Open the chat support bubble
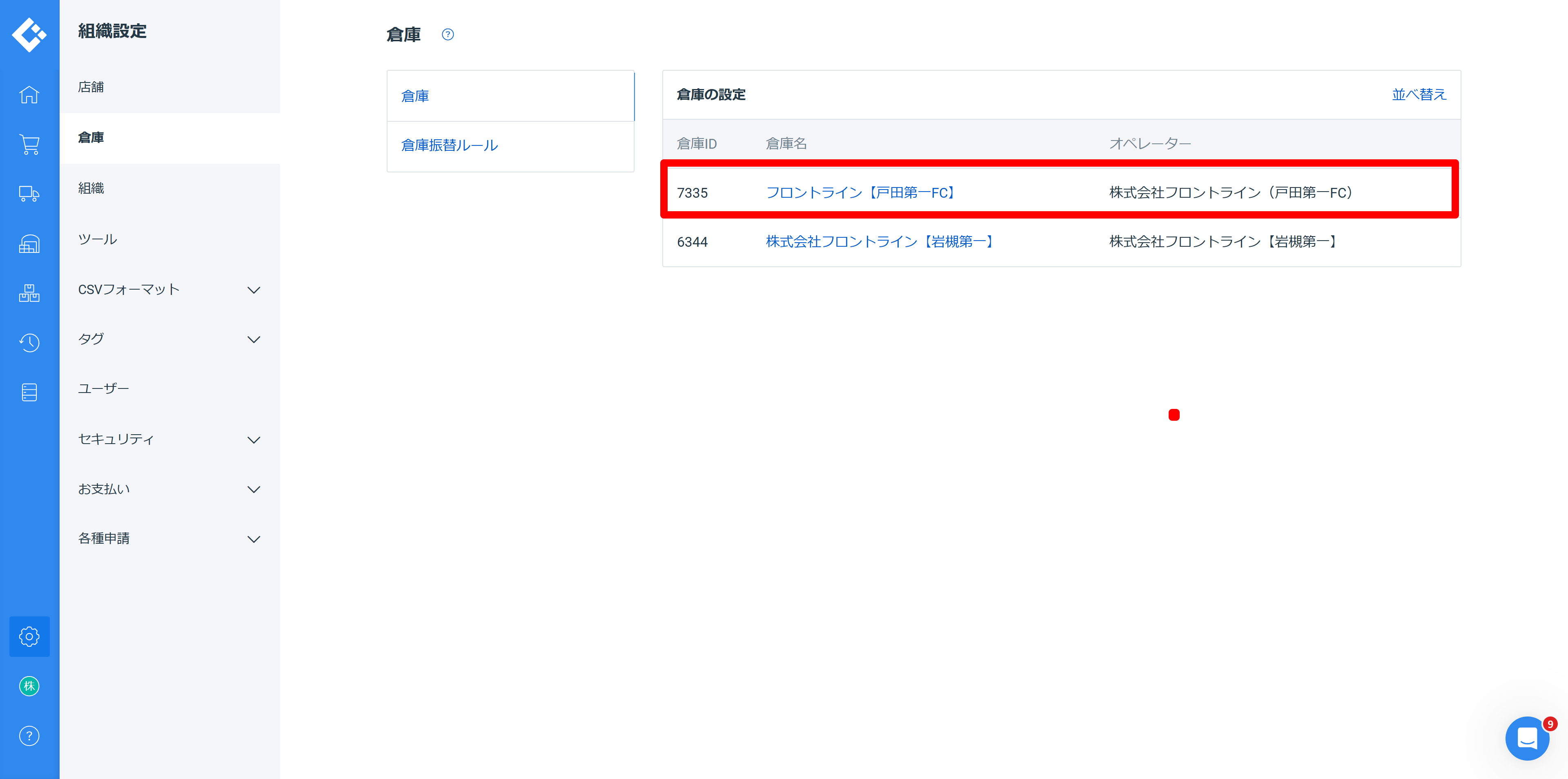 [x=1528, y=738]
